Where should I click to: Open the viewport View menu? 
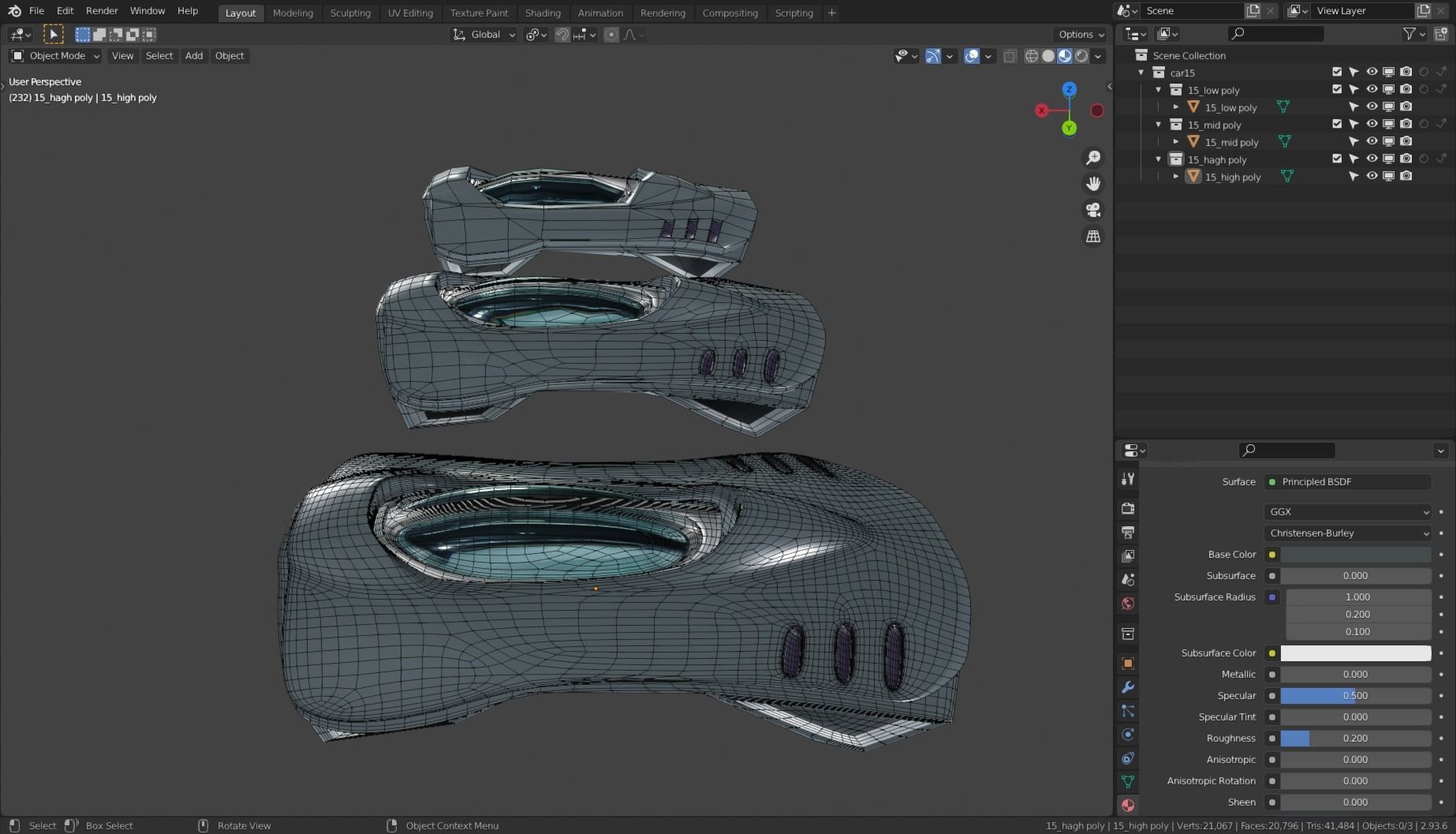click(122, 56)
